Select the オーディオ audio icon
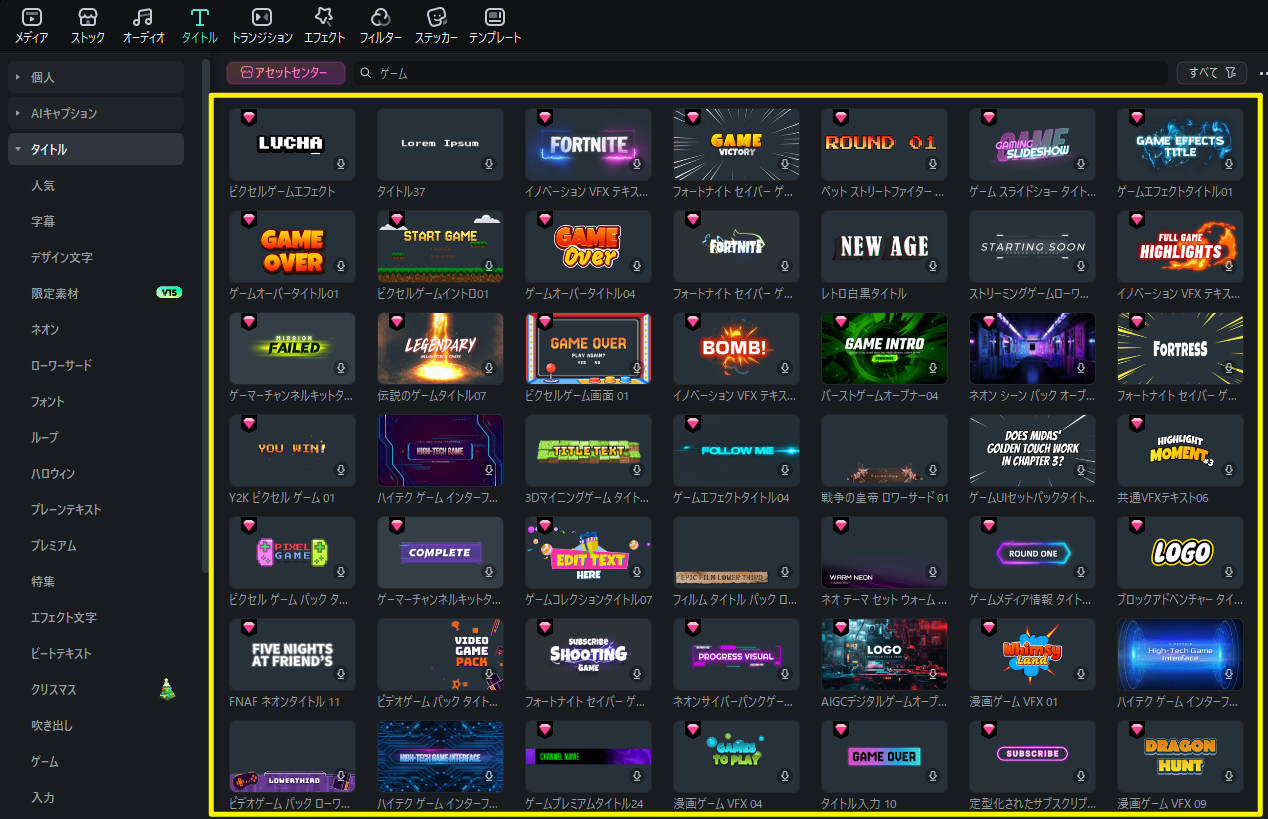The height and width of the screenshot is (819, 1268). 143,18
